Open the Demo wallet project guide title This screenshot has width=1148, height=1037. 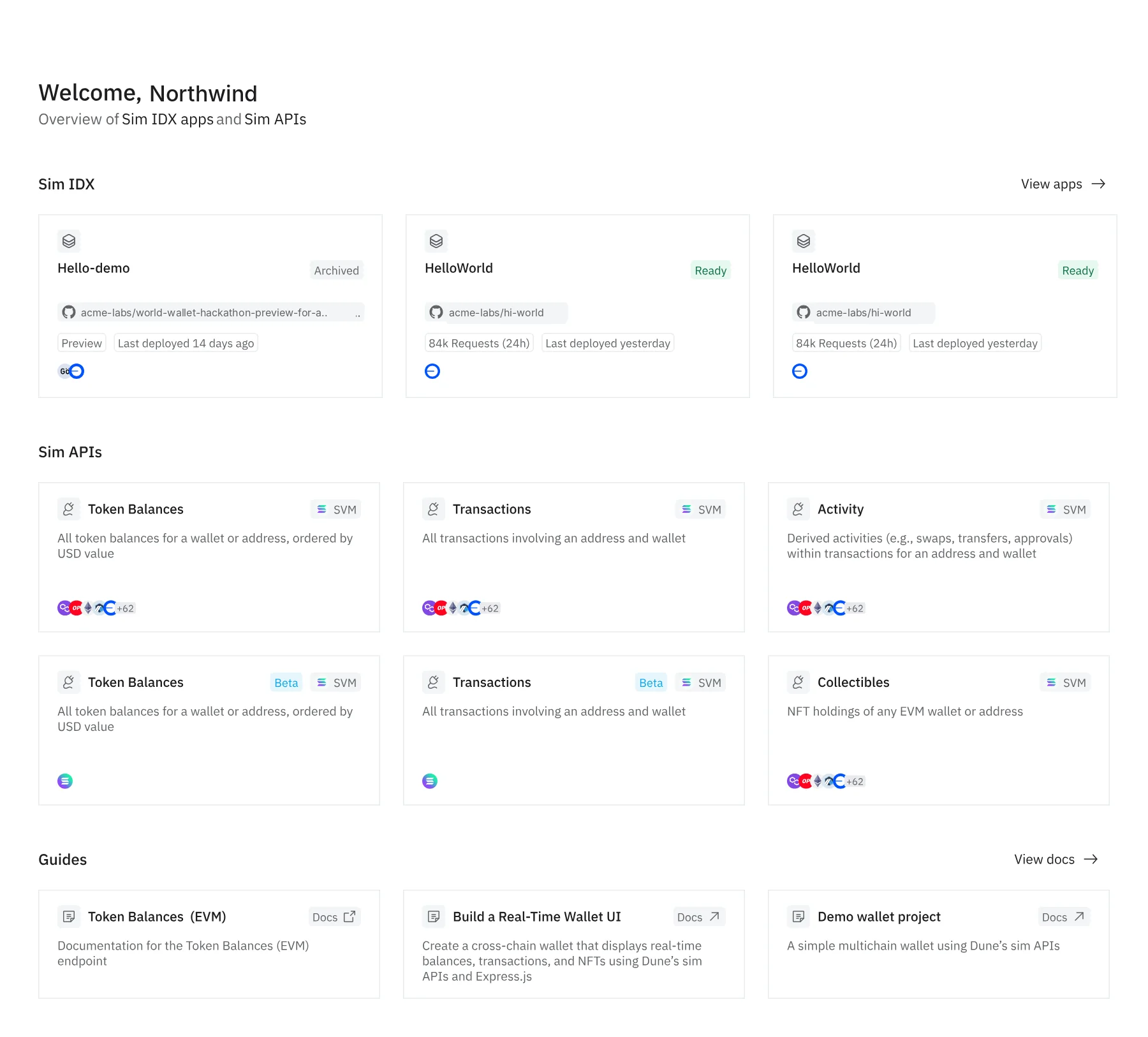[879, 917]
